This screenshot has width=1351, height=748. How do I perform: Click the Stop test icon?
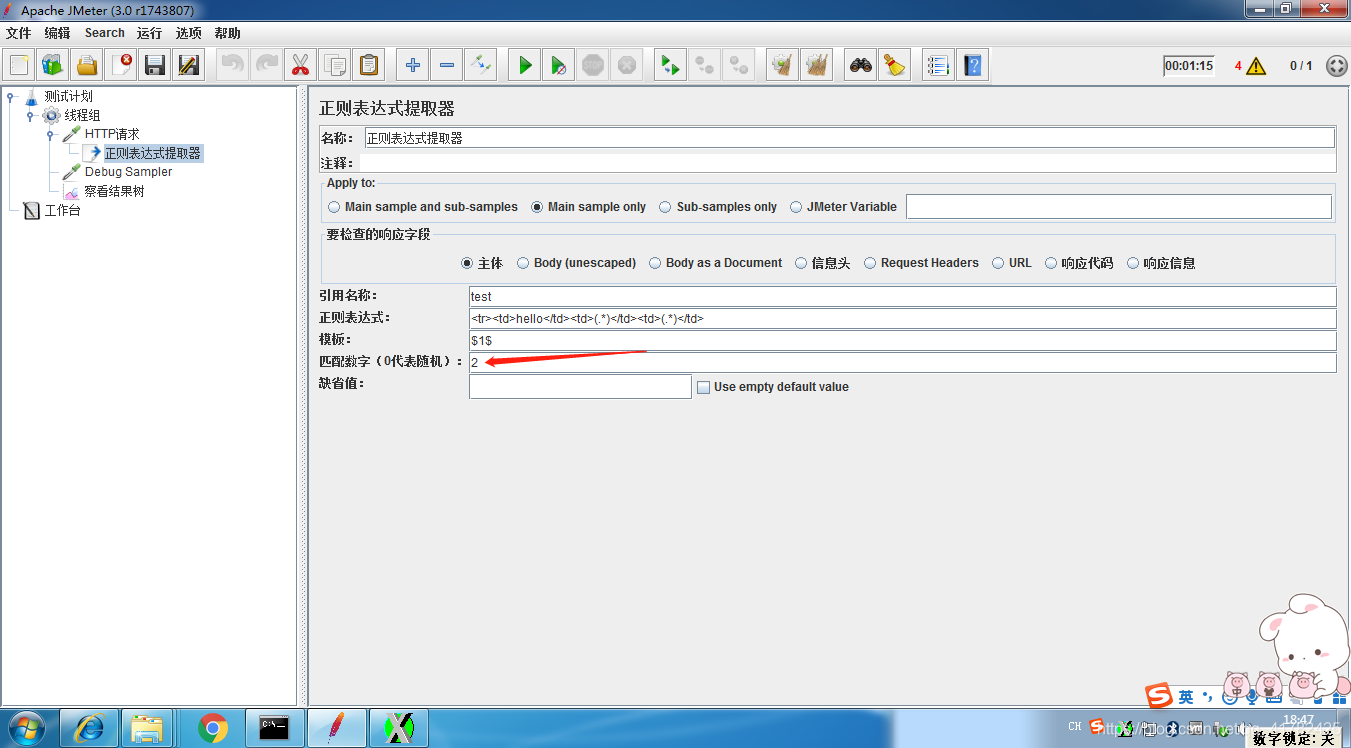[593, 66]
